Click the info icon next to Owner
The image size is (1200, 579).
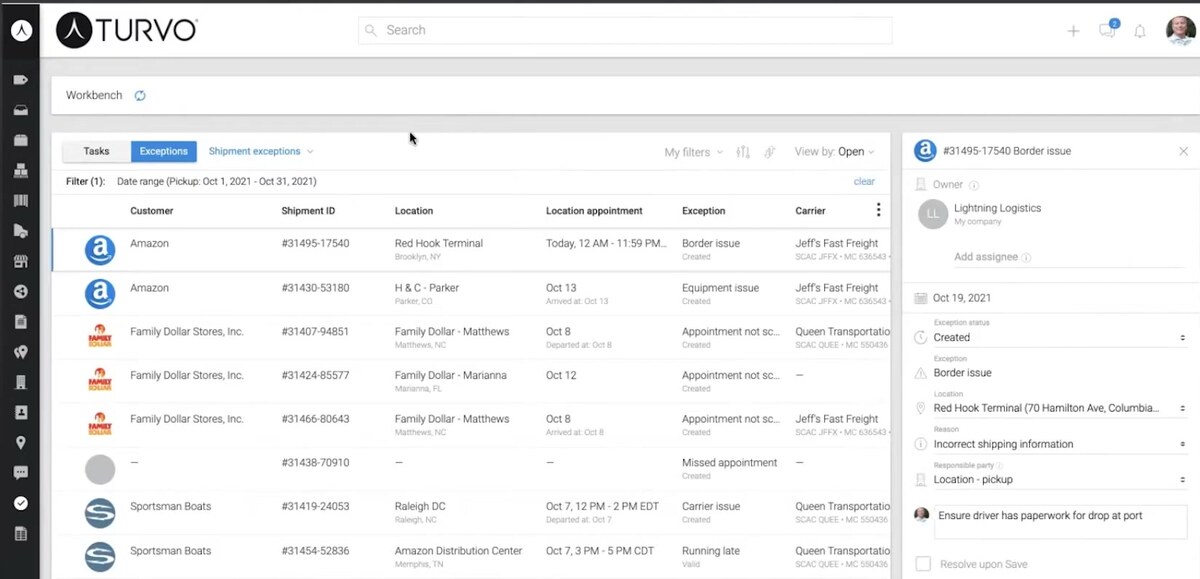[974, 185]
